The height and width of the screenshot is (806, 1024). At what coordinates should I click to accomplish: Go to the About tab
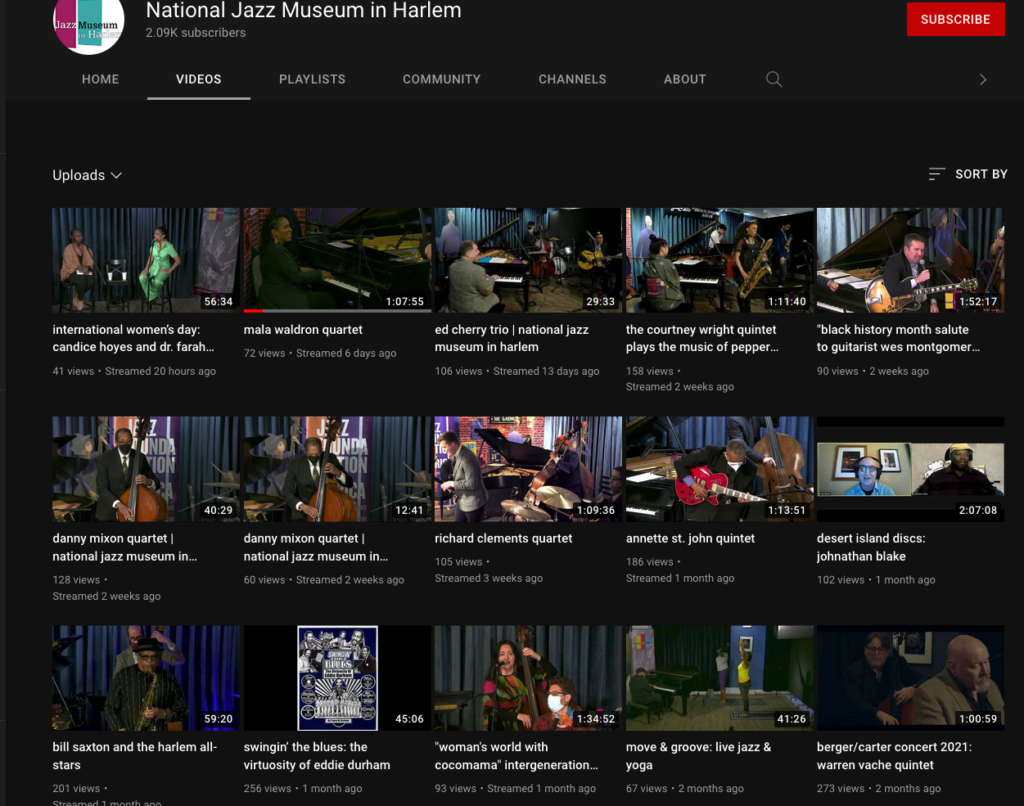(684, 79)
